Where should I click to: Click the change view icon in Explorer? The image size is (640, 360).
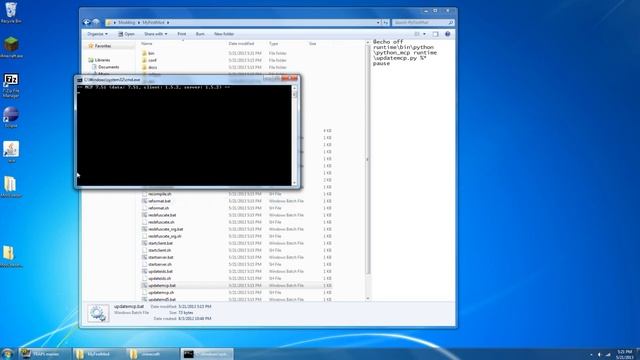pos(417,34)
